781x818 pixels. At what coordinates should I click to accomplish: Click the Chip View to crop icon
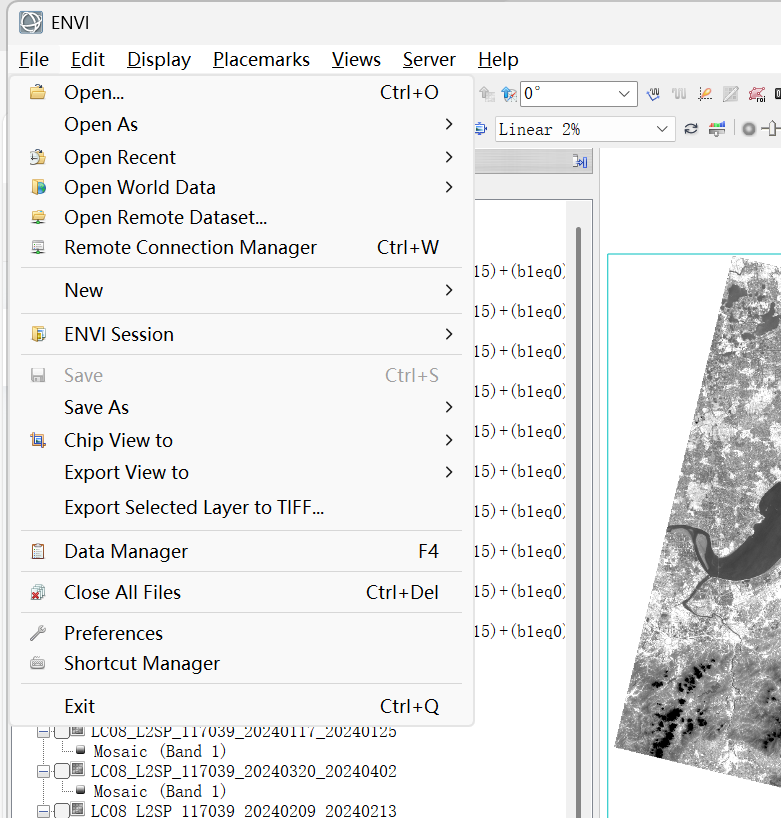[x=38, y=440]
